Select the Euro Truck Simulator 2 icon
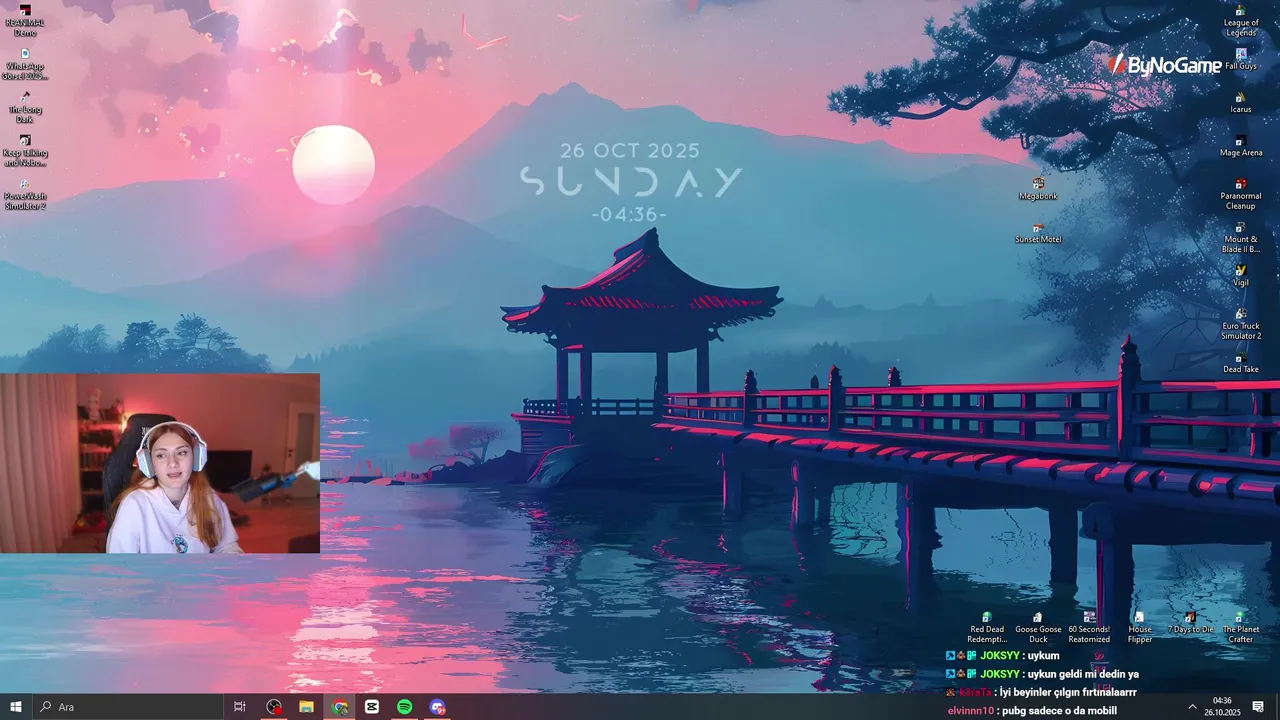 coord(1241,324)
